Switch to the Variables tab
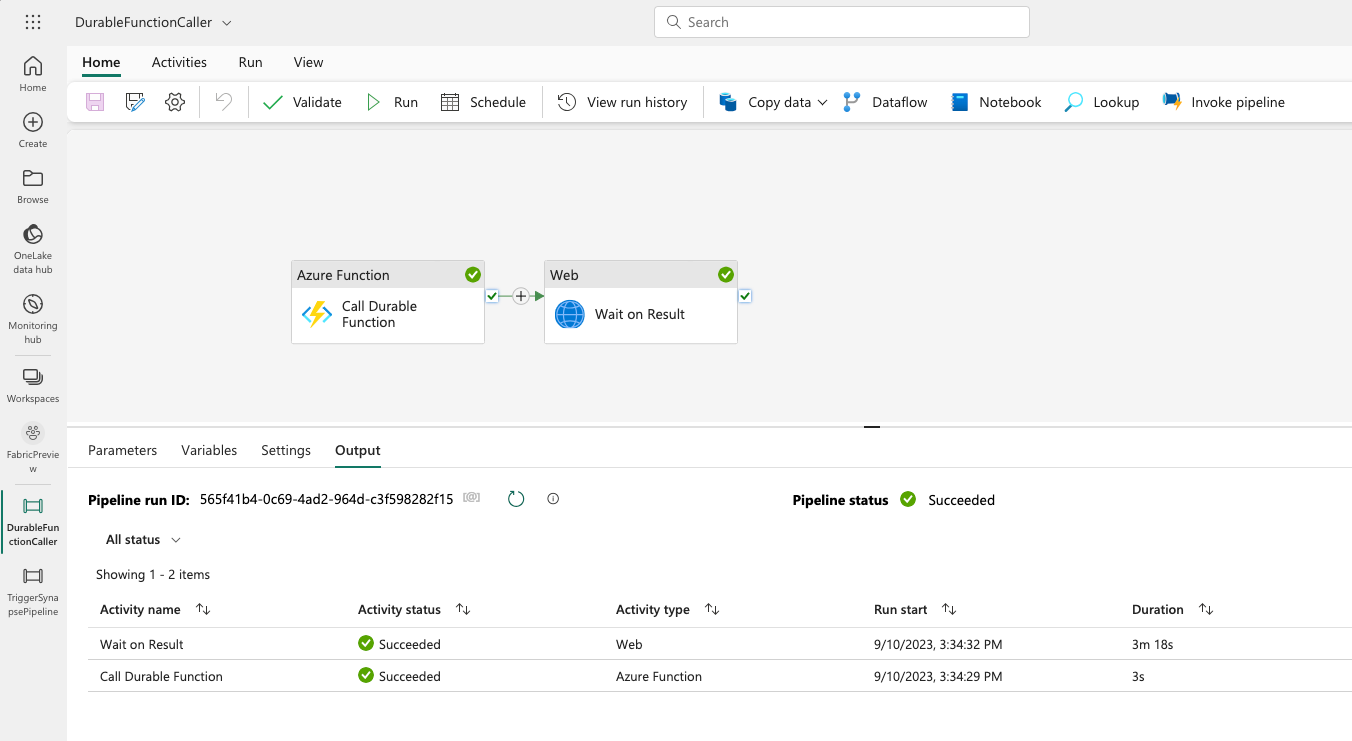 pyautogui.click(x=209, y=450)
